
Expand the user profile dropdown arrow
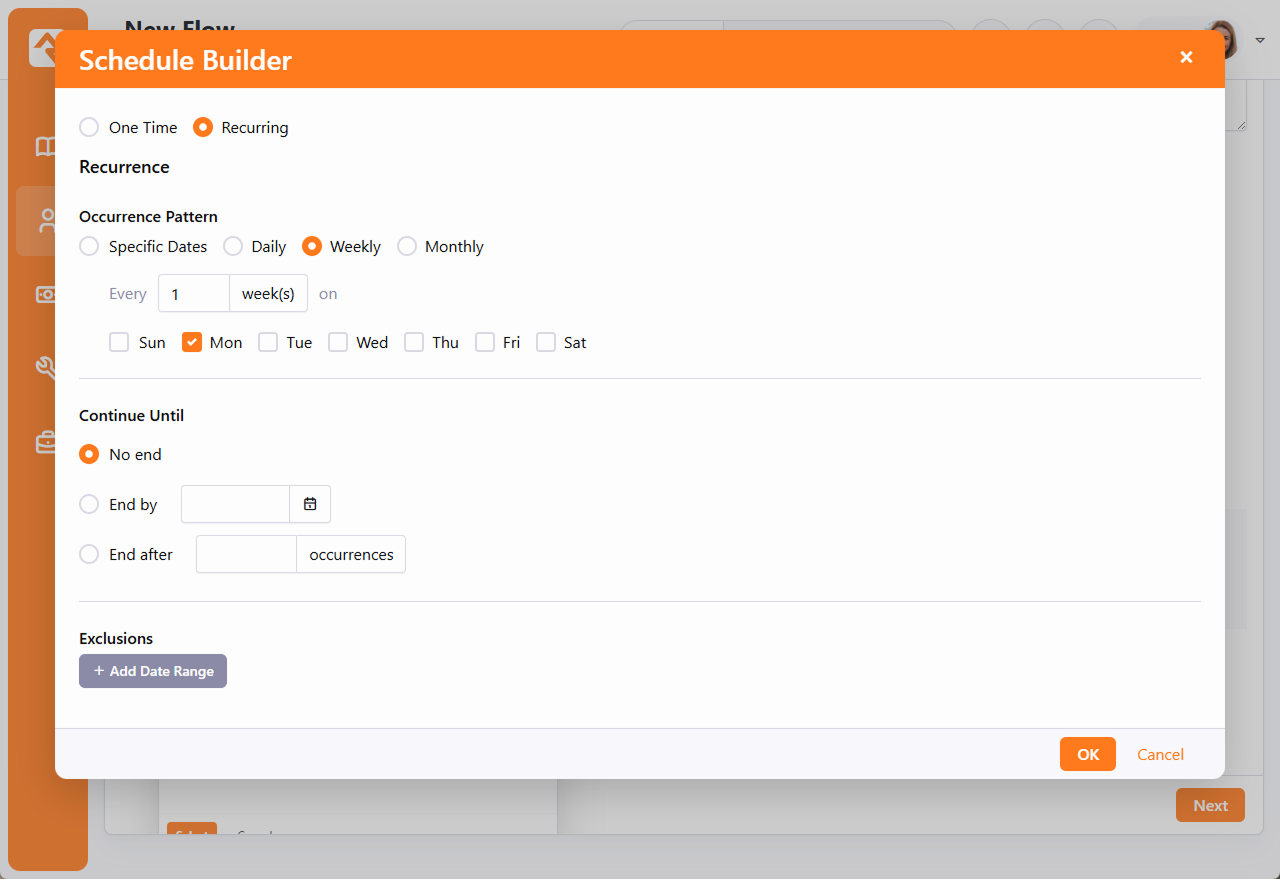pos(1260,41)
